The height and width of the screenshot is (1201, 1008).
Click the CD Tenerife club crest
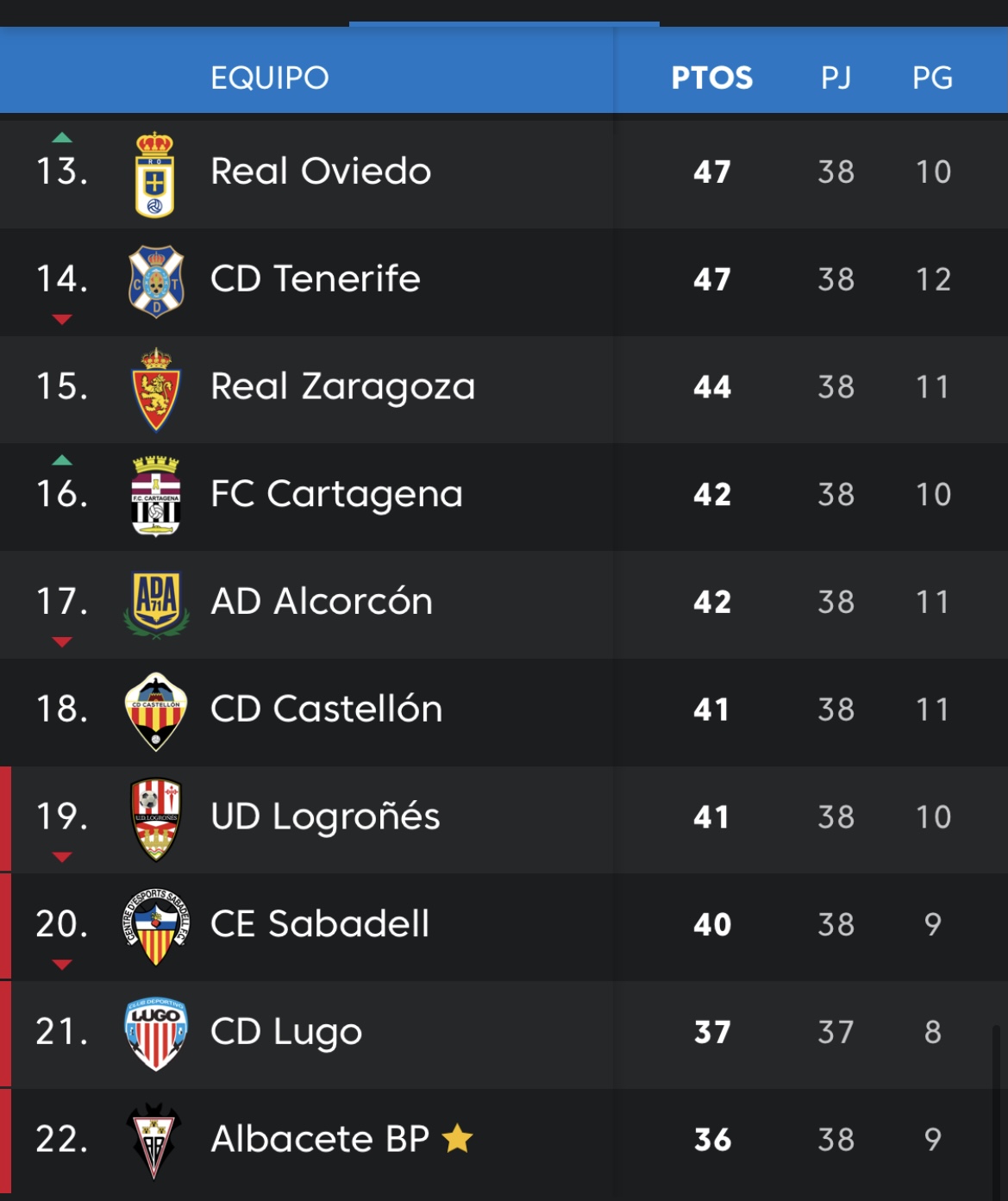156,281
